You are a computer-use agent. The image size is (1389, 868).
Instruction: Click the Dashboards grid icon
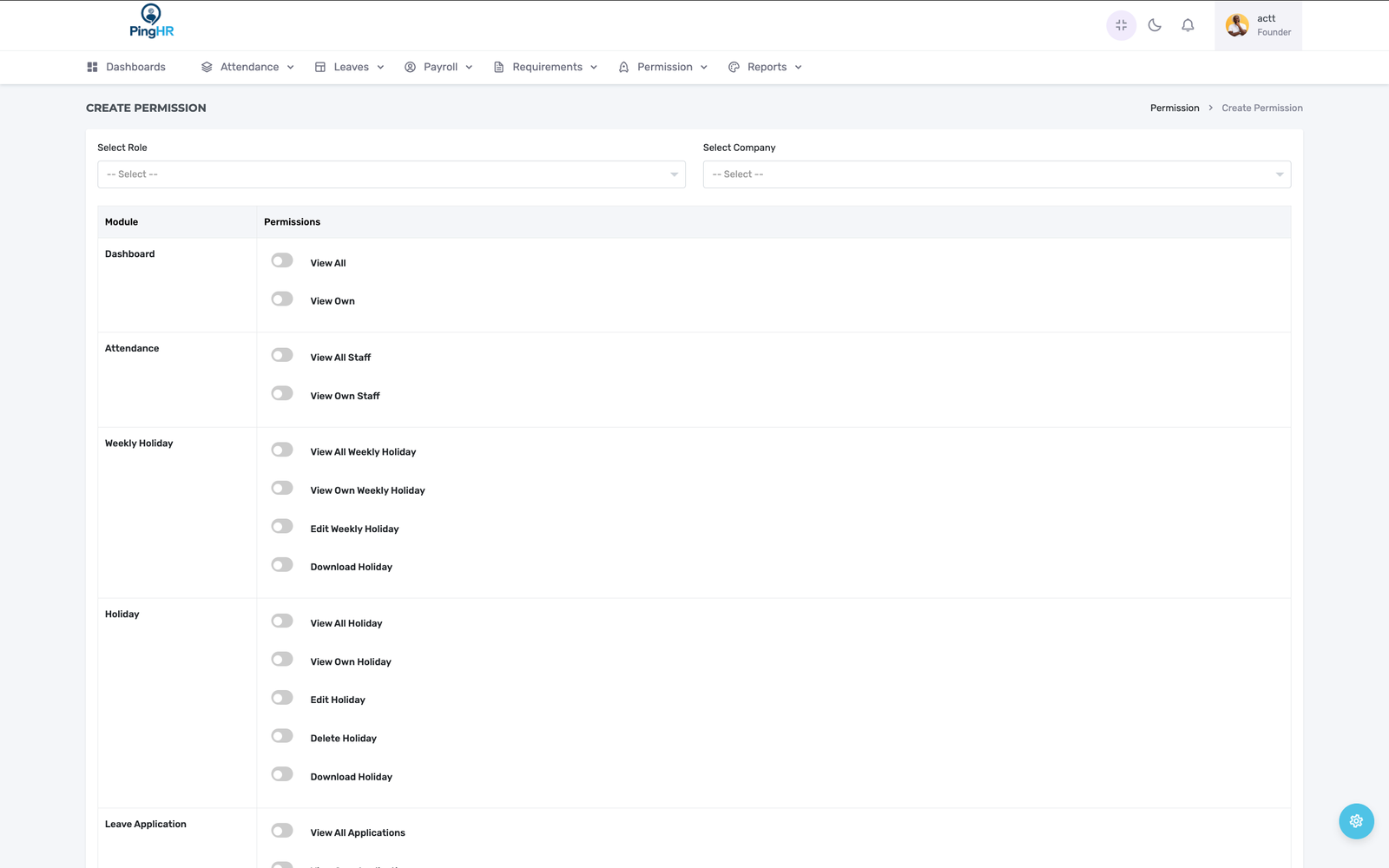click(92, 67)
